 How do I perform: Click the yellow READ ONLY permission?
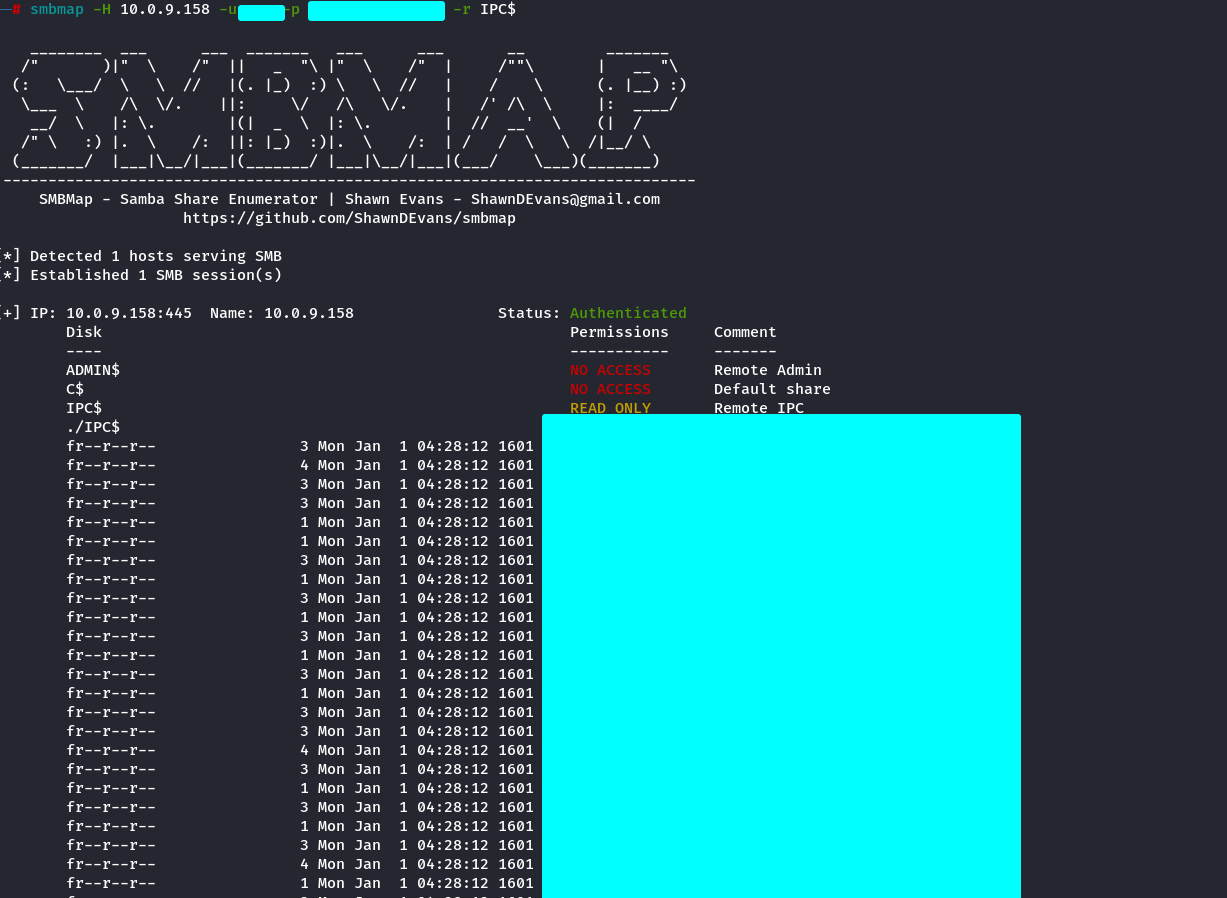[x=610, y=407]
